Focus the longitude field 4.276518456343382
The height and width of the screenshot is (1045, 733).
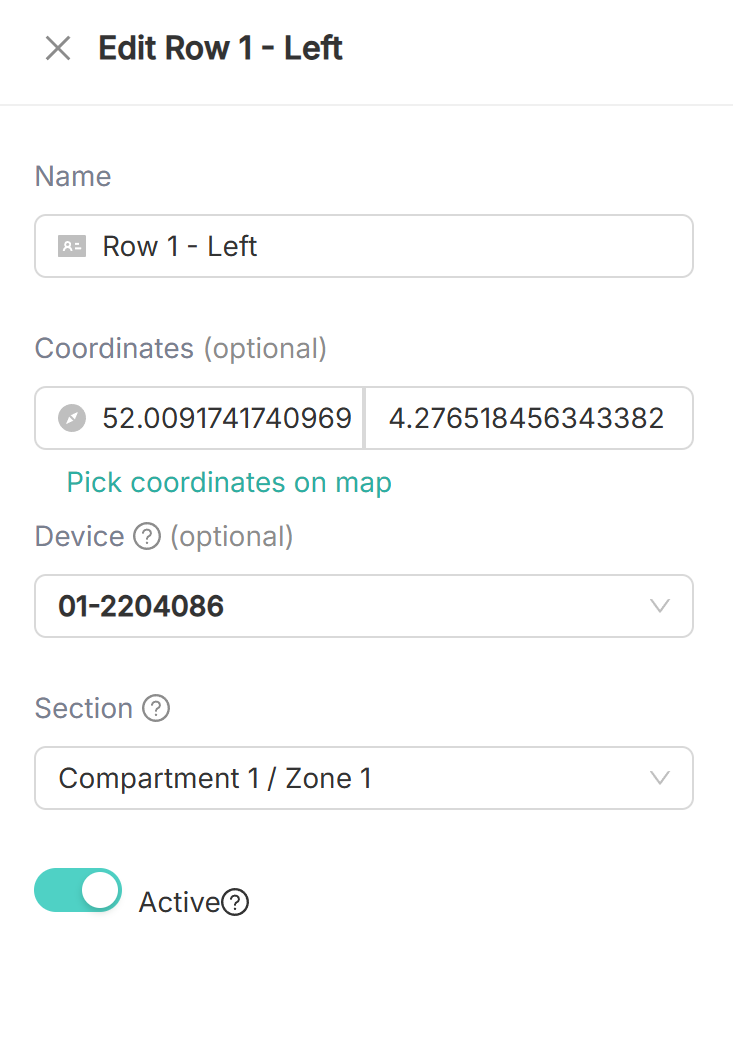click(x=529, y=418)
